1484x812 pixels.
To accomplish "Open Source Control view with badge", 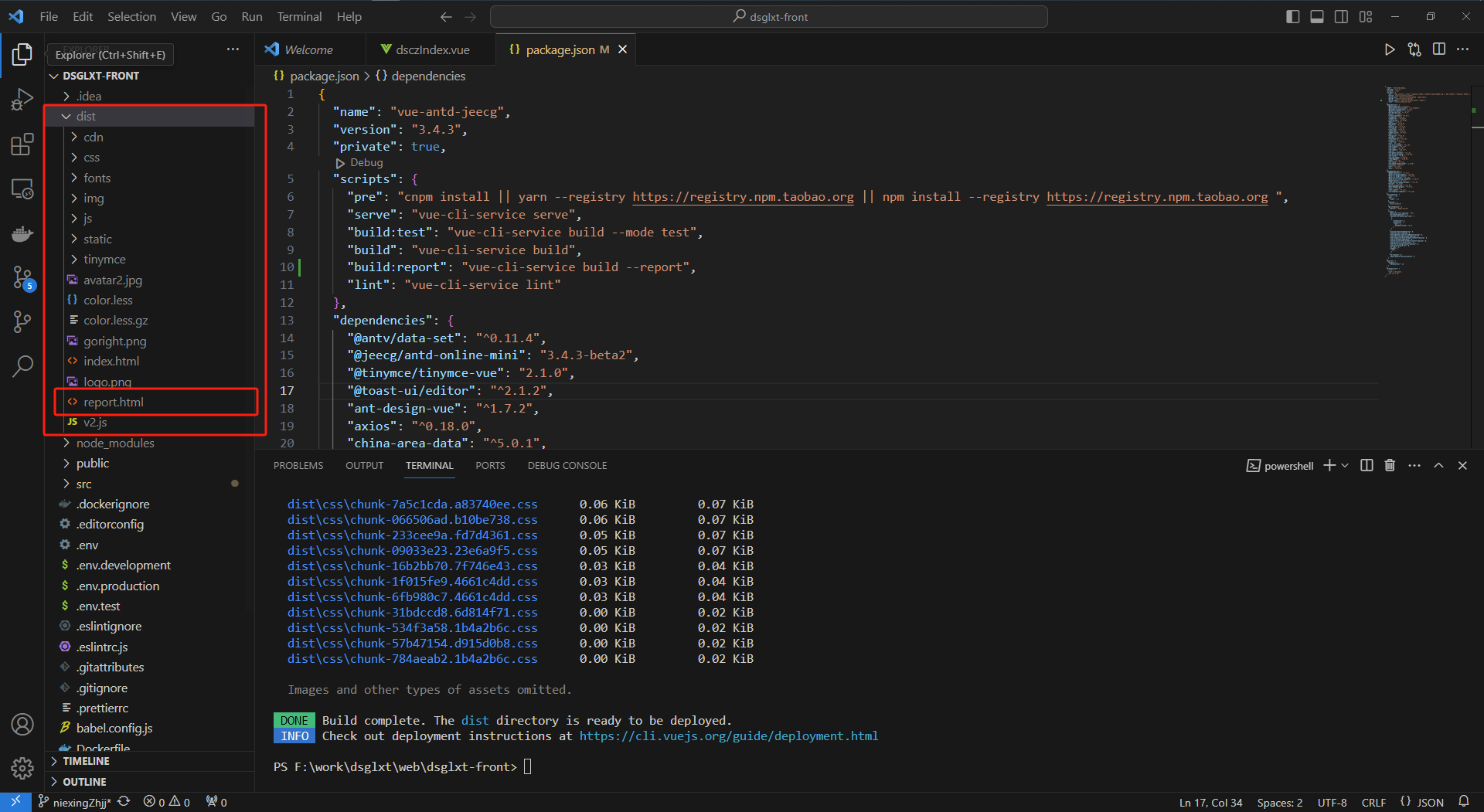I will coord(22,278).
